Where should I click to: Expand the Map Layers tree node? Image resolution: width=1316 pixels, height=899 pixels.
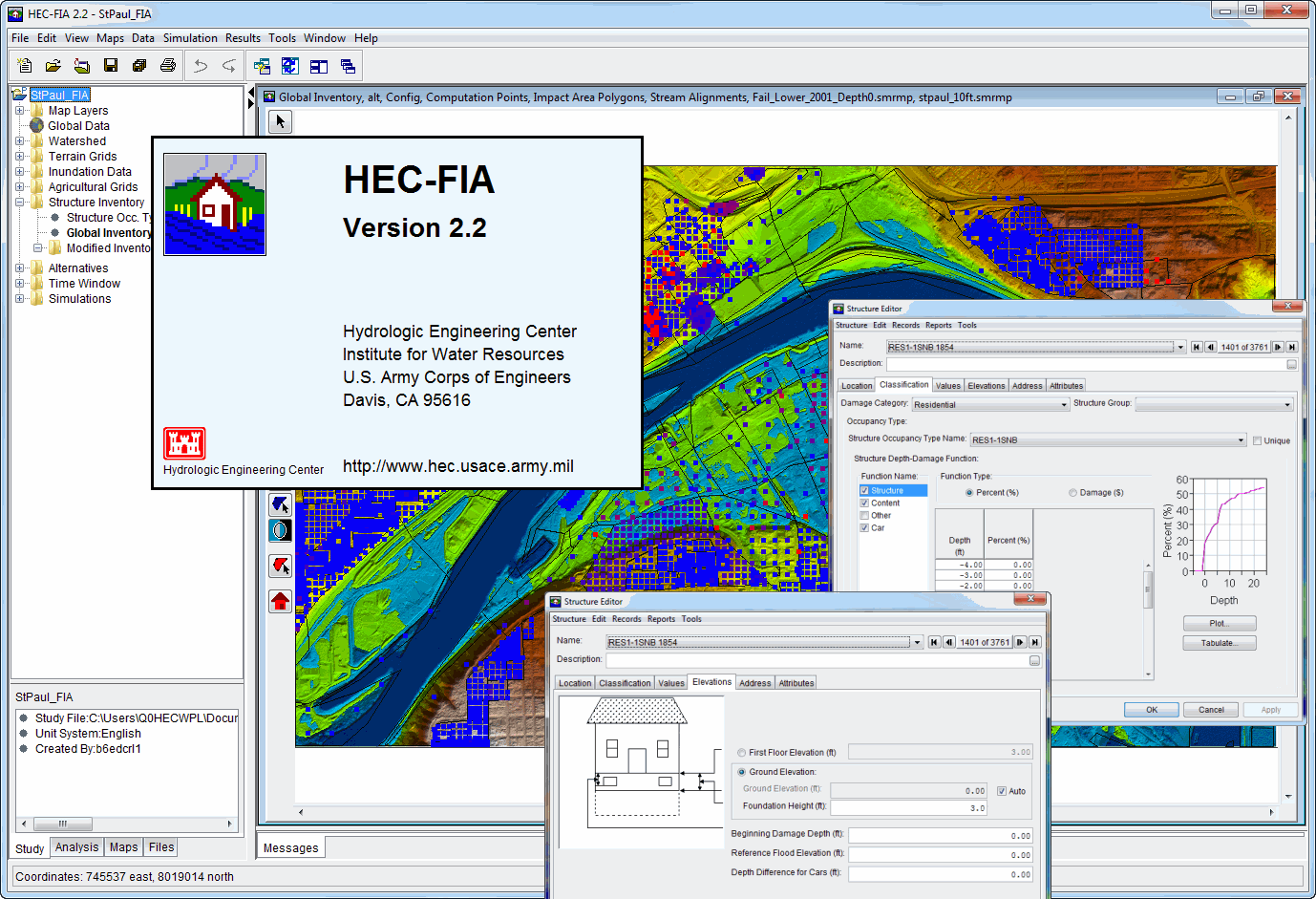(x=19, y=110)
